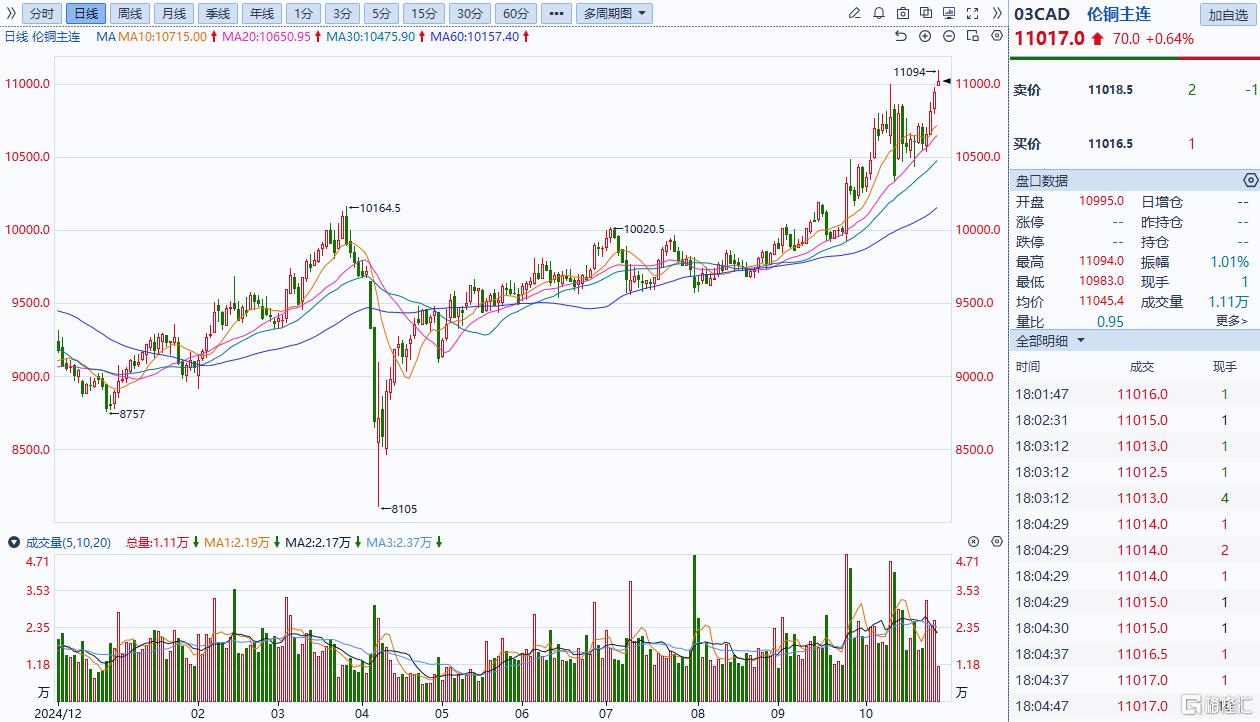Click the MA10 orange indicator label

(162, 36)
